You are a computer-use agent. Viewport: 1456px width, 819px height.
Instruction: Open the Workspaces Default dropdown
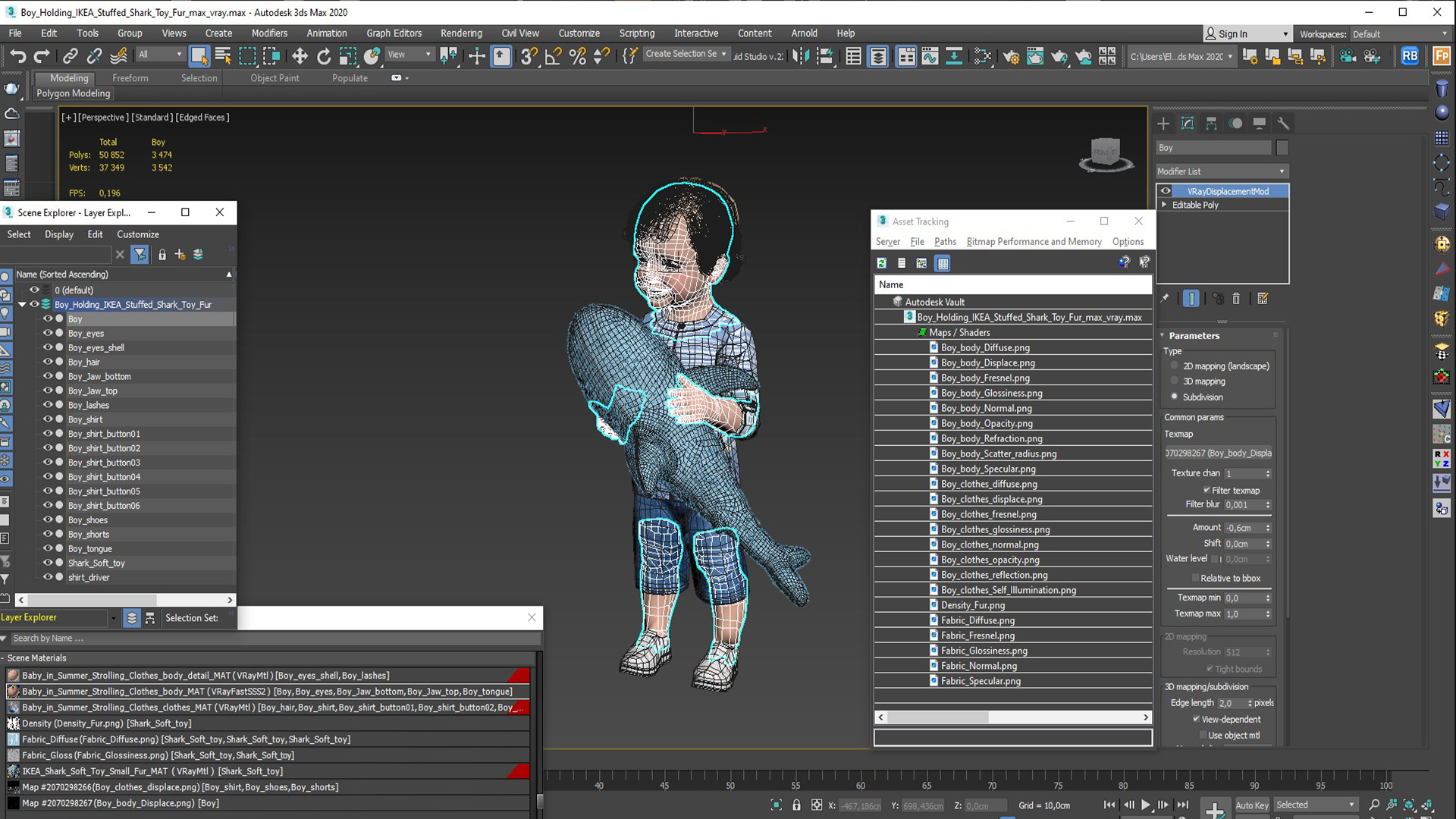pyautogui.click(x=1400, y=34)
